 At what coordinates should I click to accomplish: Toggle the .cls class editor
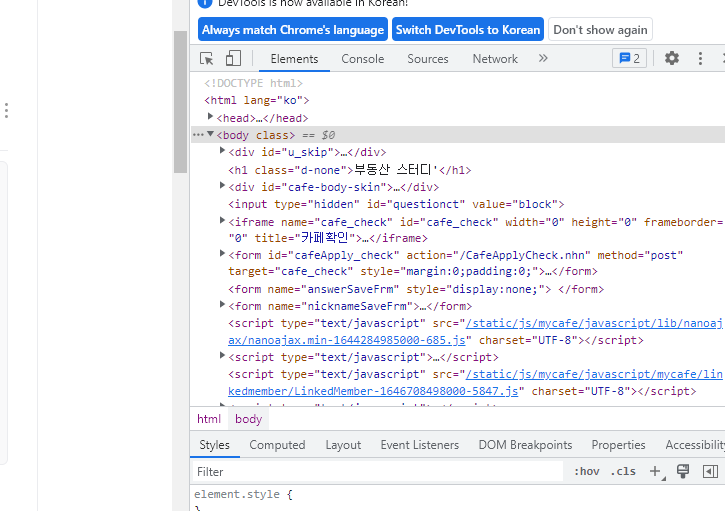point(623,471)
